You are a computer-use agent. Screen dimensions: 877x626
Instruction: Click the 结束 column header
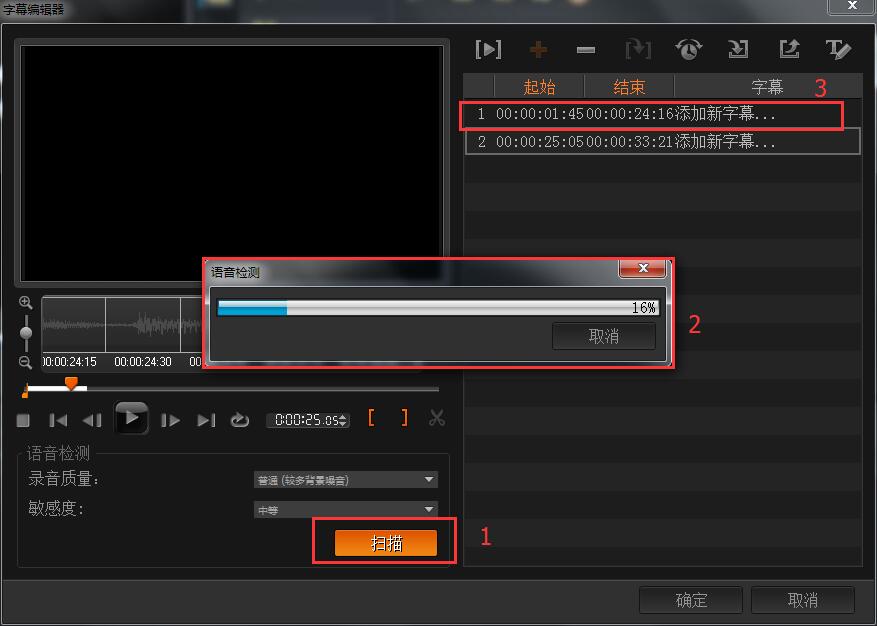[x=629, y=87]
